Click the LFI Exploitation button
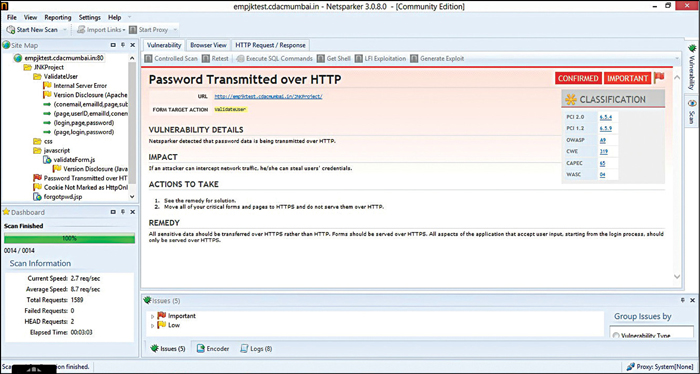This screenshot has width=700, height=374. pos(380,58)
